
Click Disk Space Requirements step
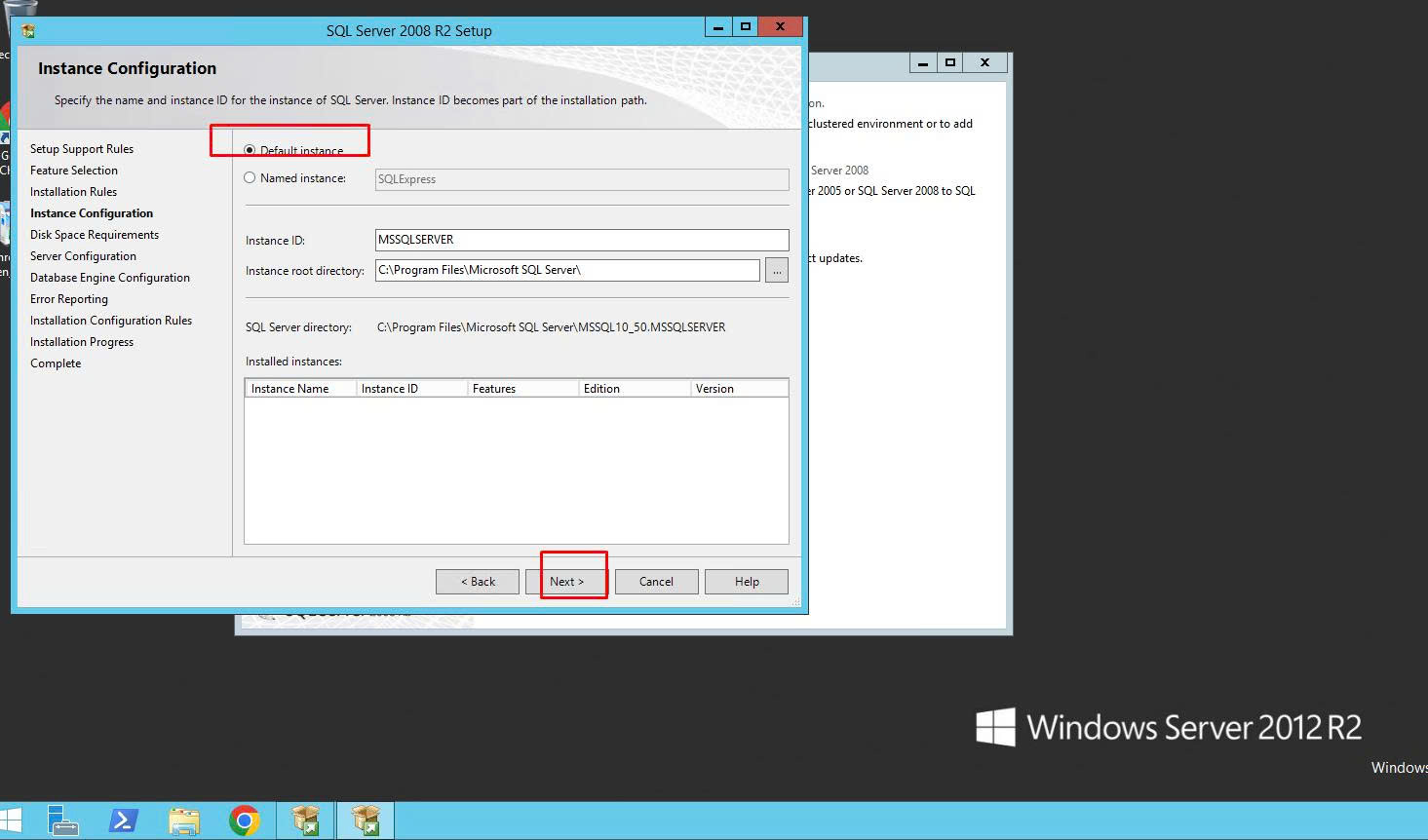[x=95, y=235]
